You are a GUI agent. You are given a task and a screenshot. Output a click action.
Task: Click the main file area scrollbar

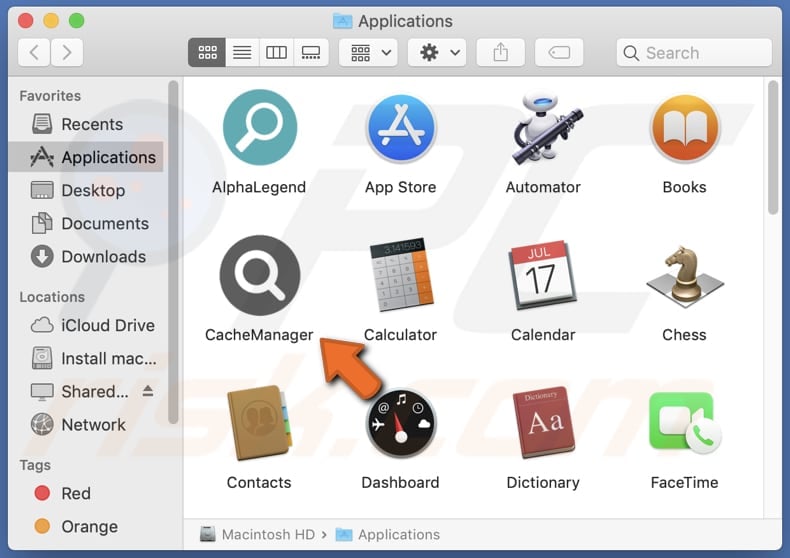(x=772, y=148)
